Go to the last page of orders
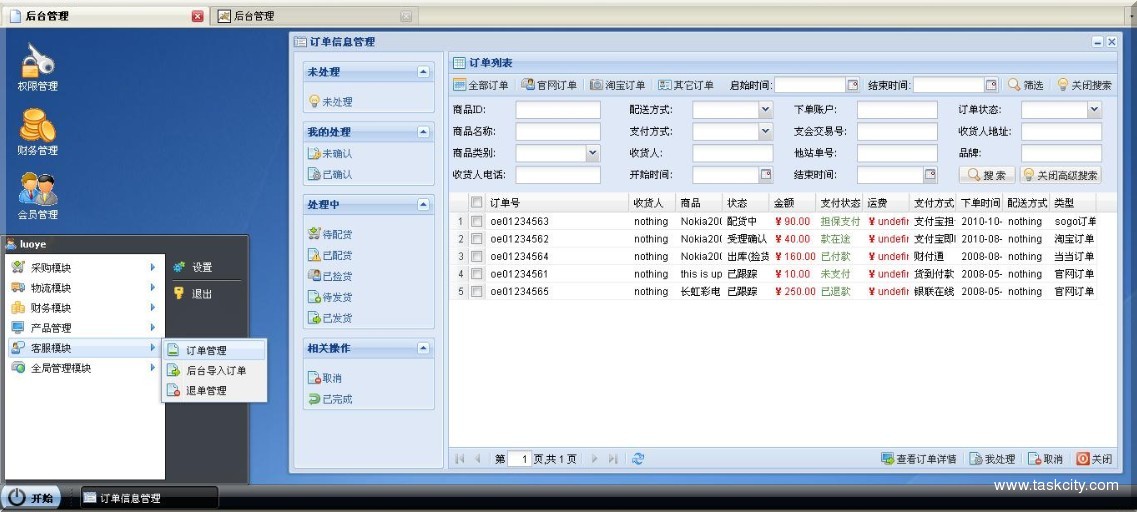 point(613,458)
